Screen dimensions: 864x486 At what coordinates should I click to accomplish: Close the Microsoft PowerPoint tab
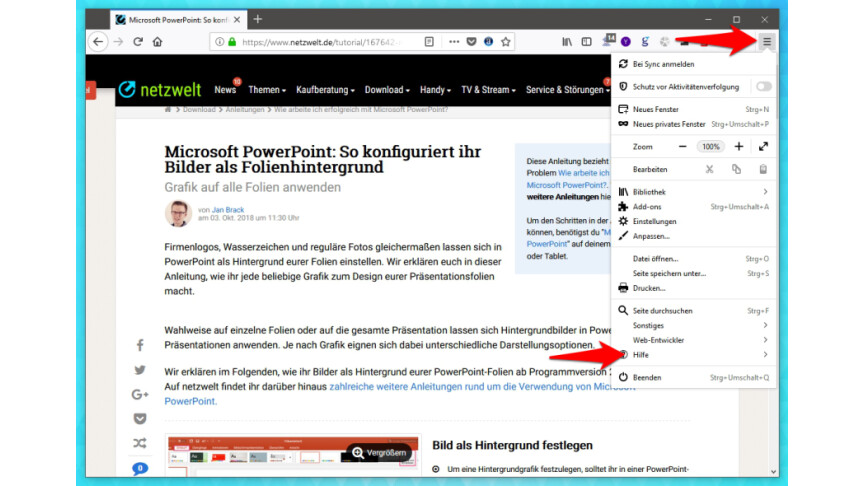pos(237,20)
